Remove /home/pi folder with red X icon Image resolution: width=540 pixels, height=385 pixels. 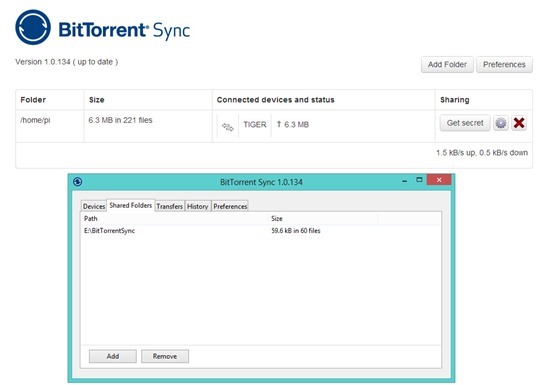[519, 123]
